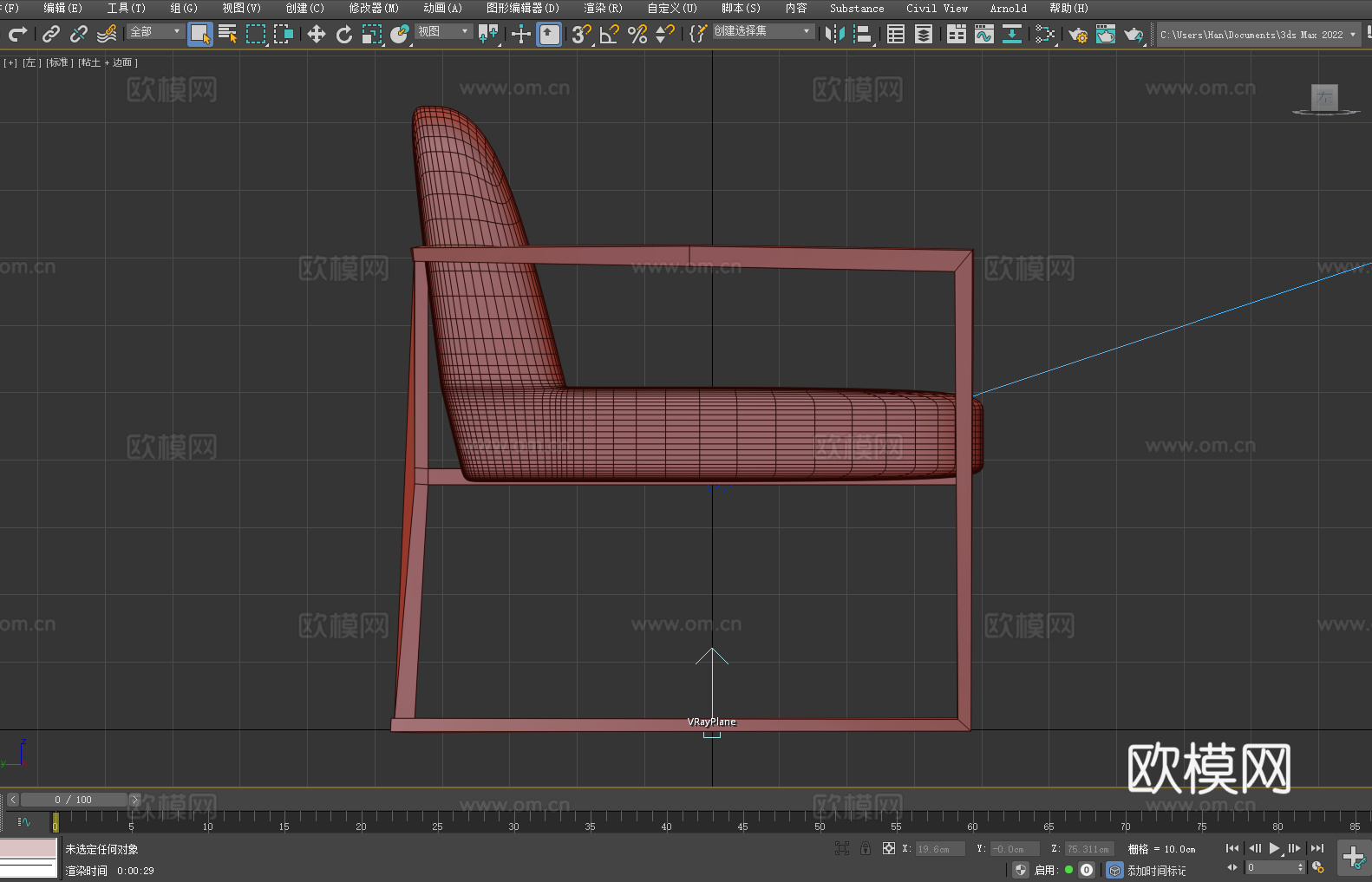Step to the next frame
1372x882 pixels.
point(1295,848)
